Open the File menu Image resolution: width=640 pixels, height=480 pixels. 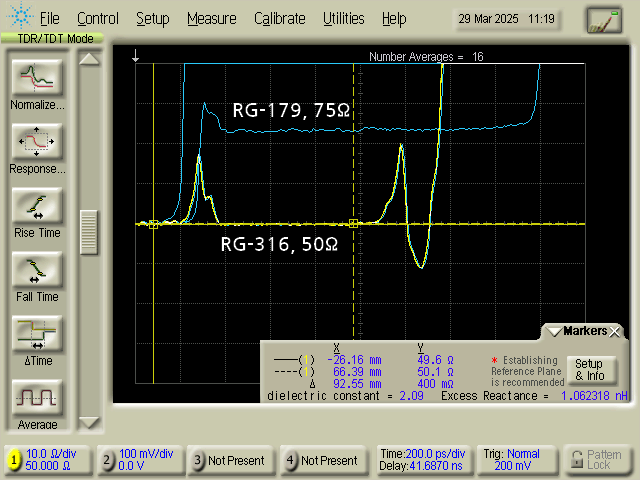click(x=49, y=19)
